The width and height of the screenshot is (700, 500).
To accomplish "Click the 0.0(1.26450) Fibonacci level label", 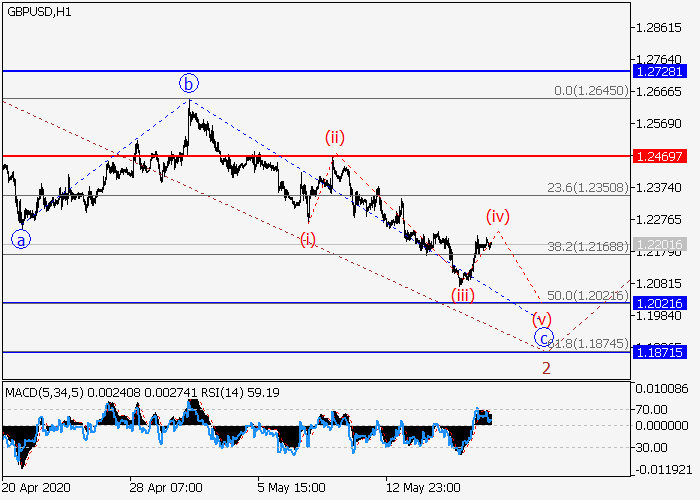I will tap(590, 90).
